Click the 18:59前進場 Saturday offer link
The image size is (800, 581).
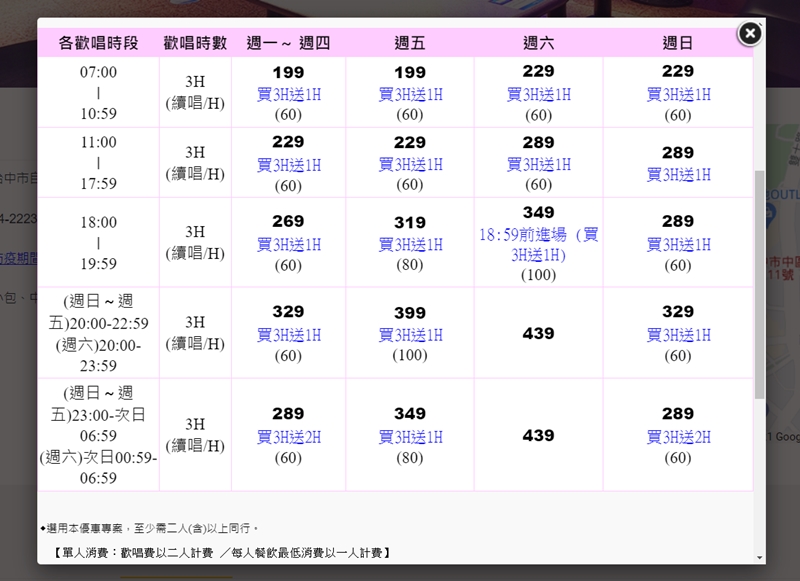[x=538, y=245]
